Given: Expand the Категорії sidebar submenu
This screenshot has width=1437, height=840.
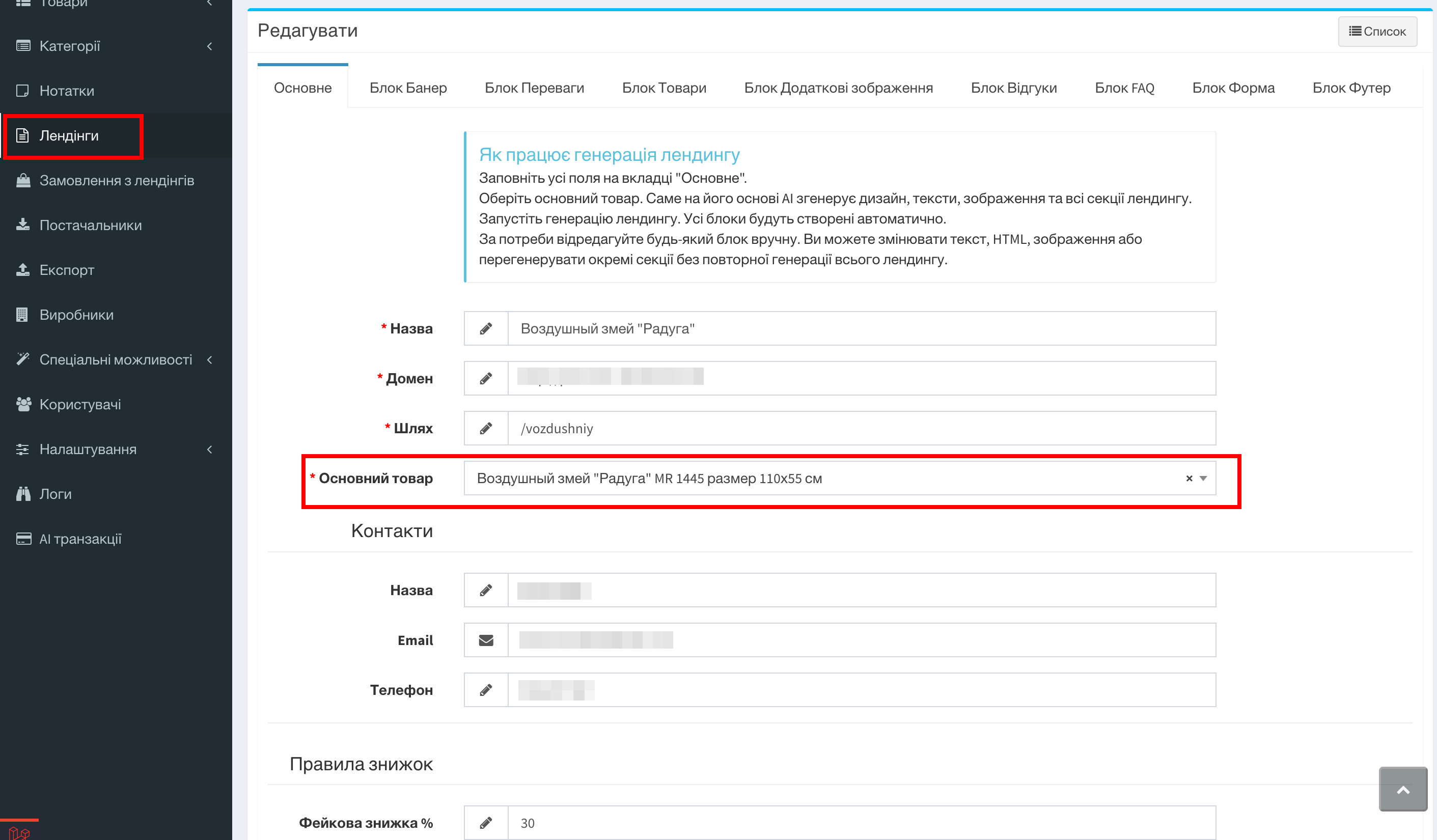Looking at the screenshot, I should [x=210, y=46].
